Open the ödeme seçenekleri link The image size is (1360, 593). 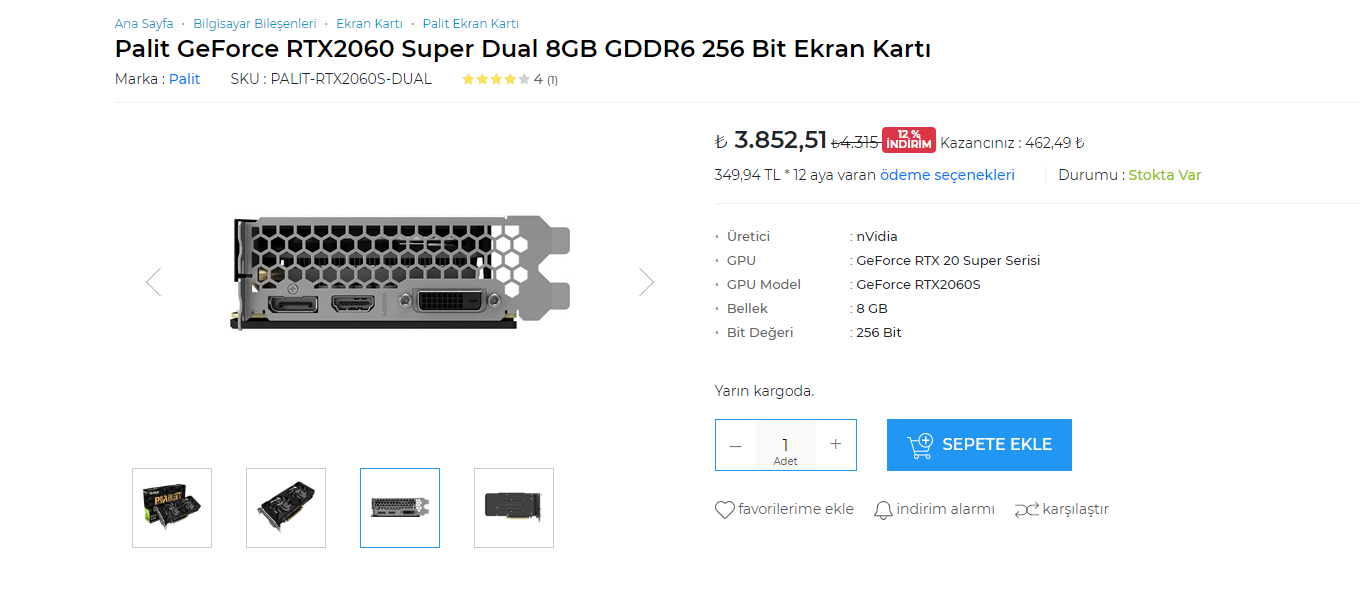click(x=947, y=175)
